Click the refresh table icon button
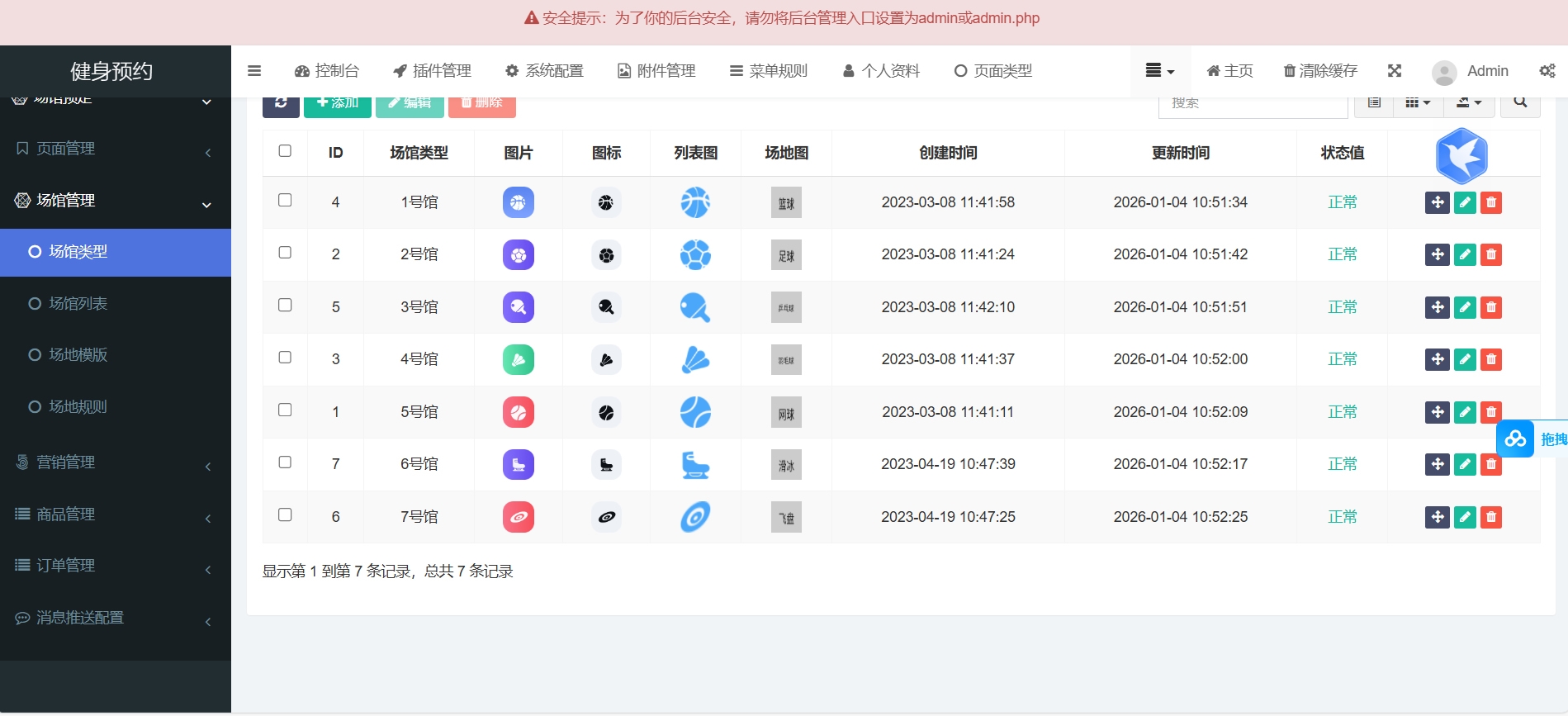The image size is (1568, 716). point(281,104)
